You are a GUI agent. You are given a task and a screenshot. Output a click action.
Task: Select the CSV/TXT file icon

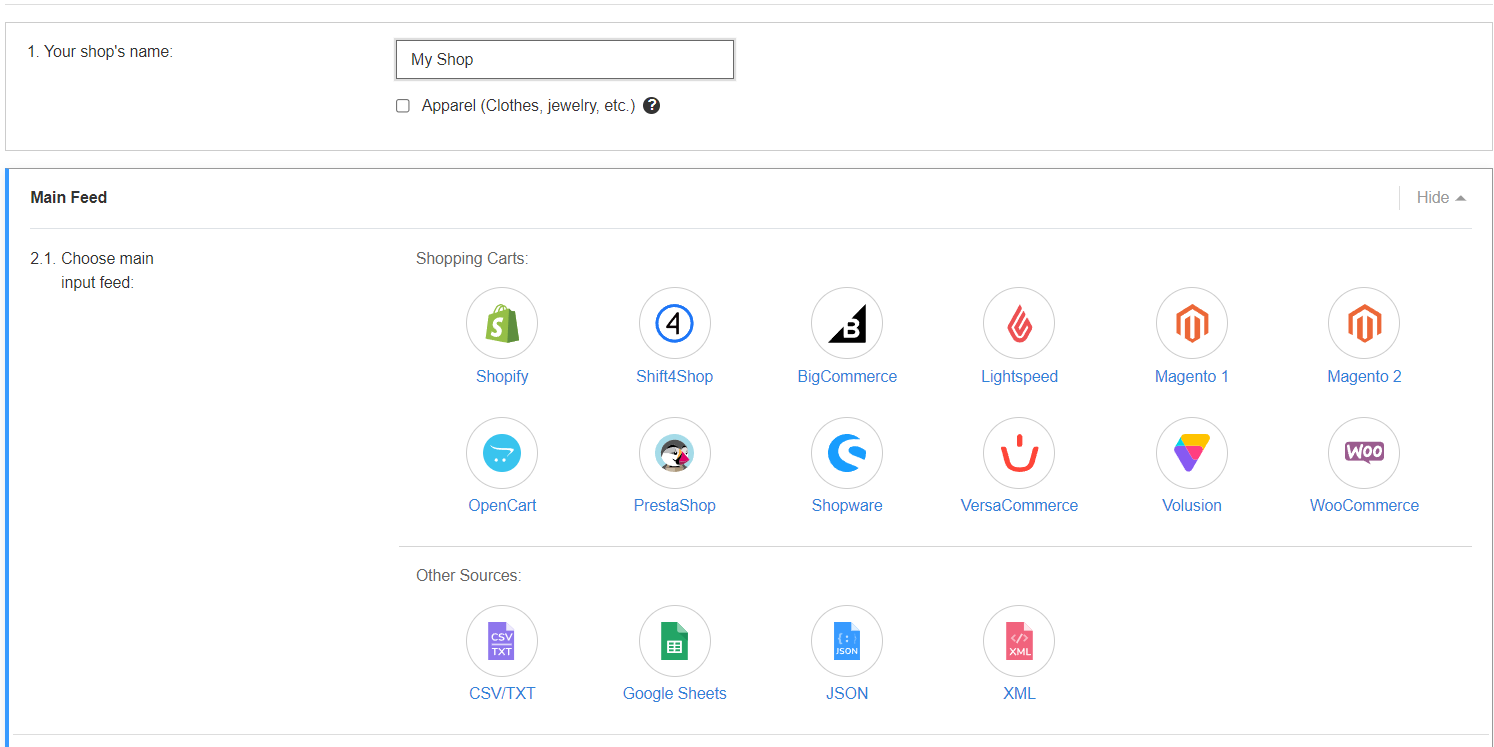click(502, 641)
